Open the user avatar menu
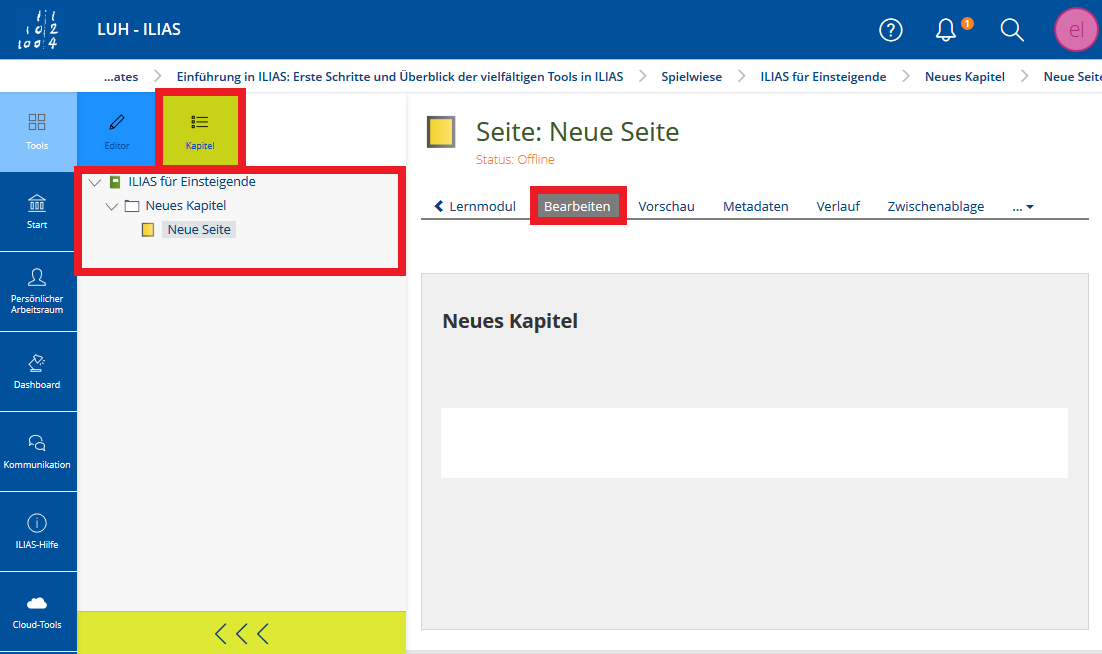The image size is (1102, 654). (x=1076, y=30)
